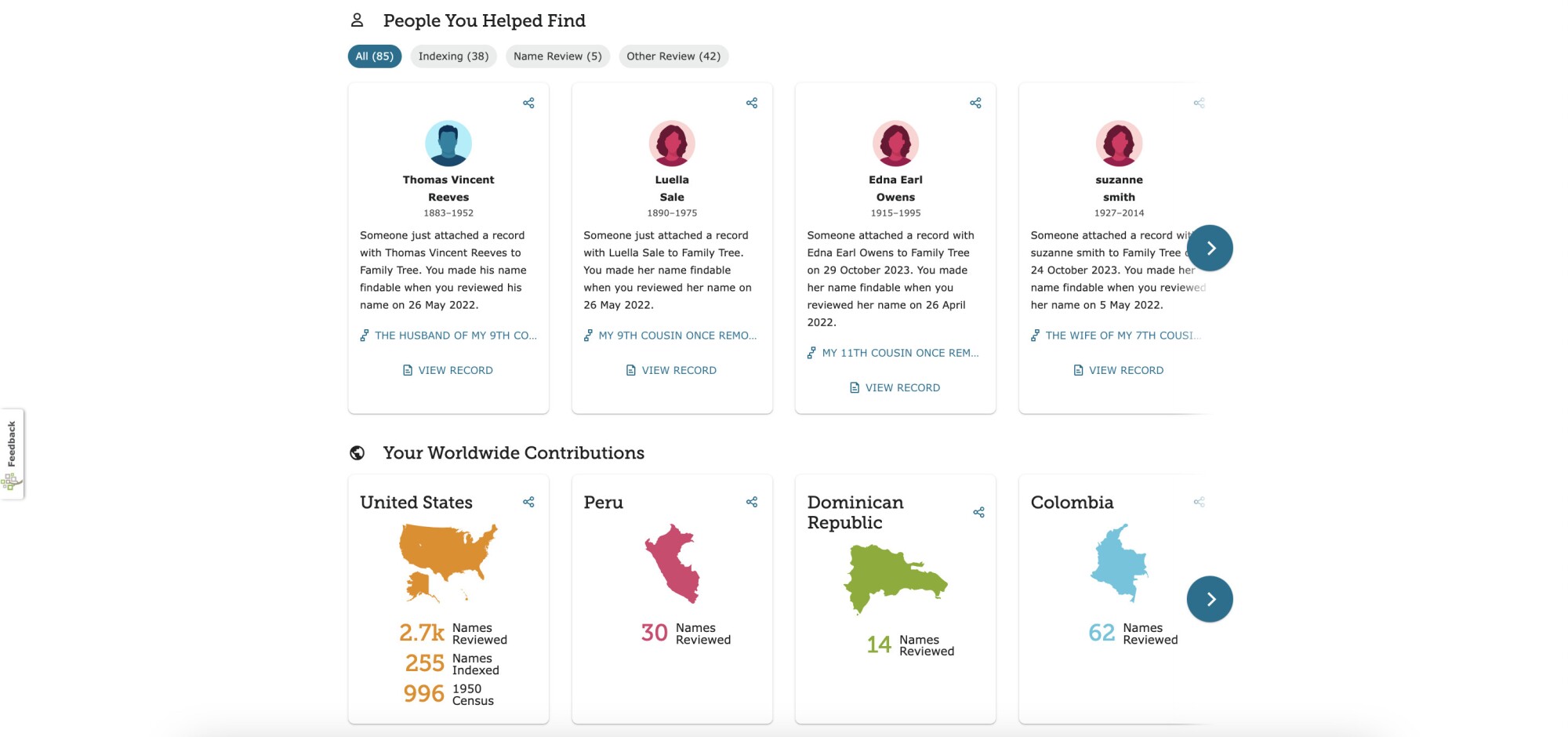Click the document icon next to Edna's View Record
The height and width of the screenshot is (737, 1568).
tap(855, 387)
